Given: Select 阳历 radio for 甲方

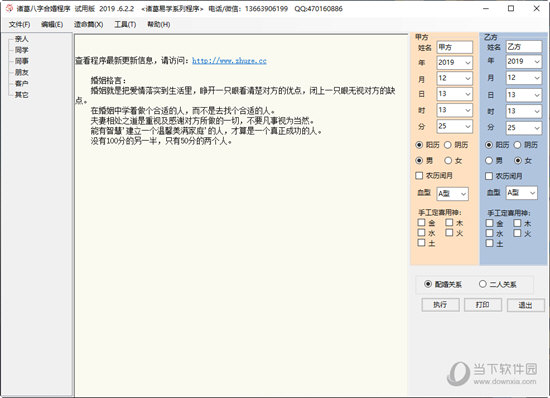Looking at the screenshot, I should click(x=419, y=145).
